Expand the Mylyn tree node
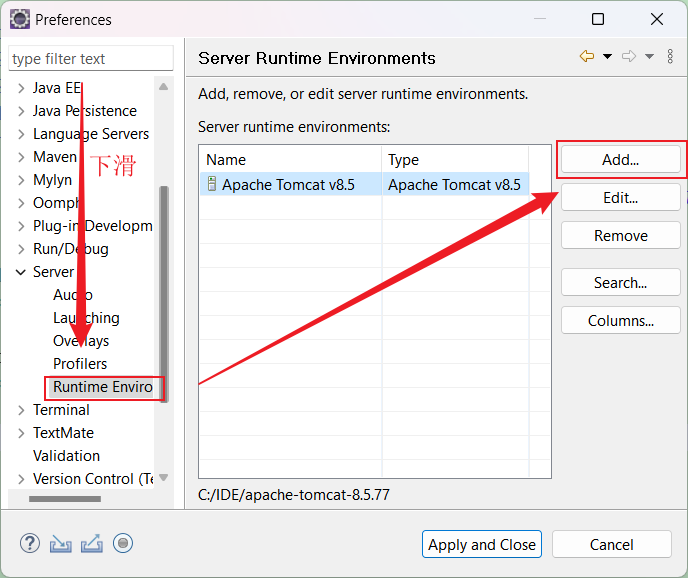This screenshot has width=688, height=578. pyautogui.click(x=21, y=180)
